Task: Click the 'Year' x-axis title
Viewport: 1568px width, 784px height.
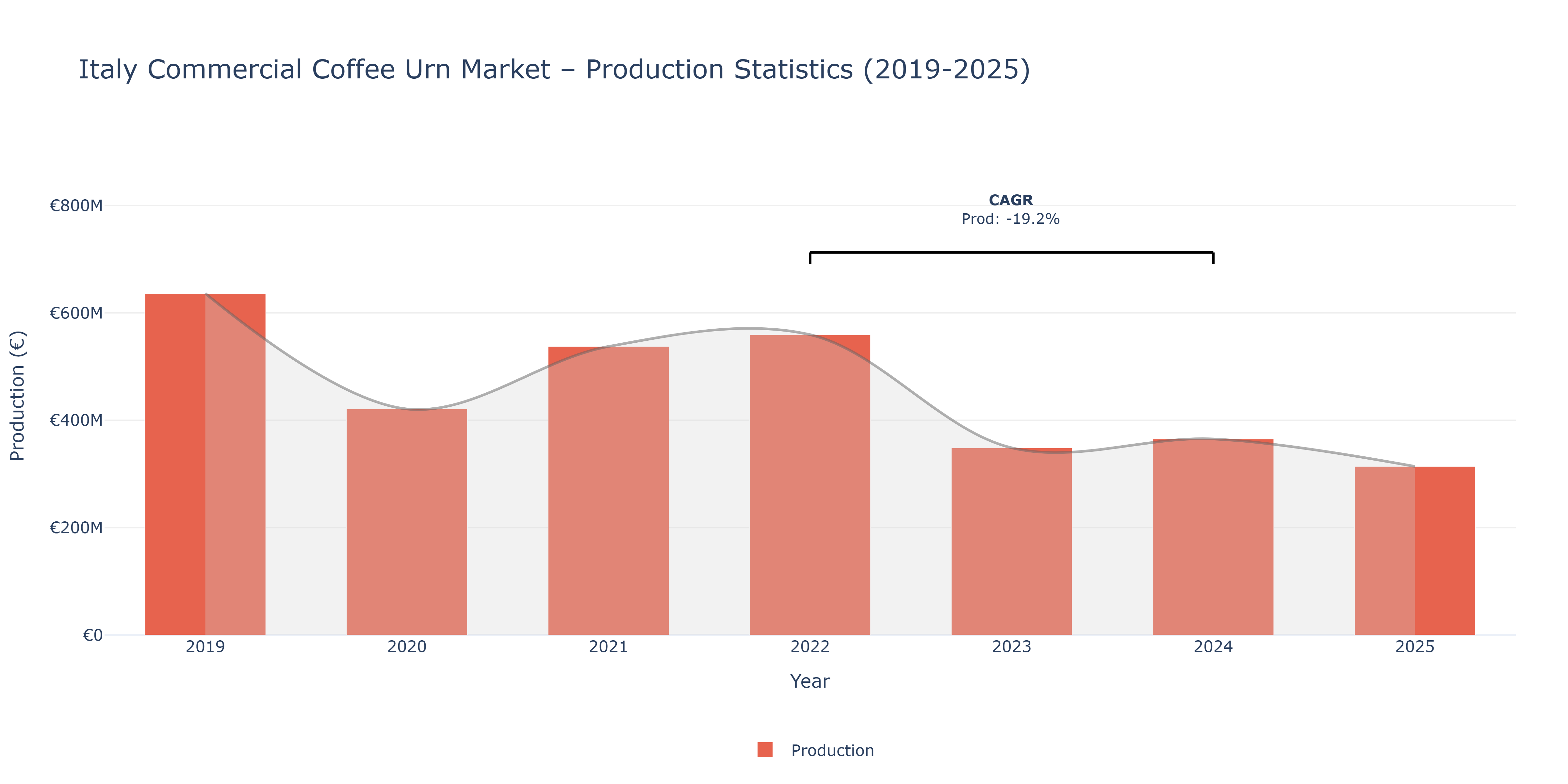Action: click(x=809, y=681)
